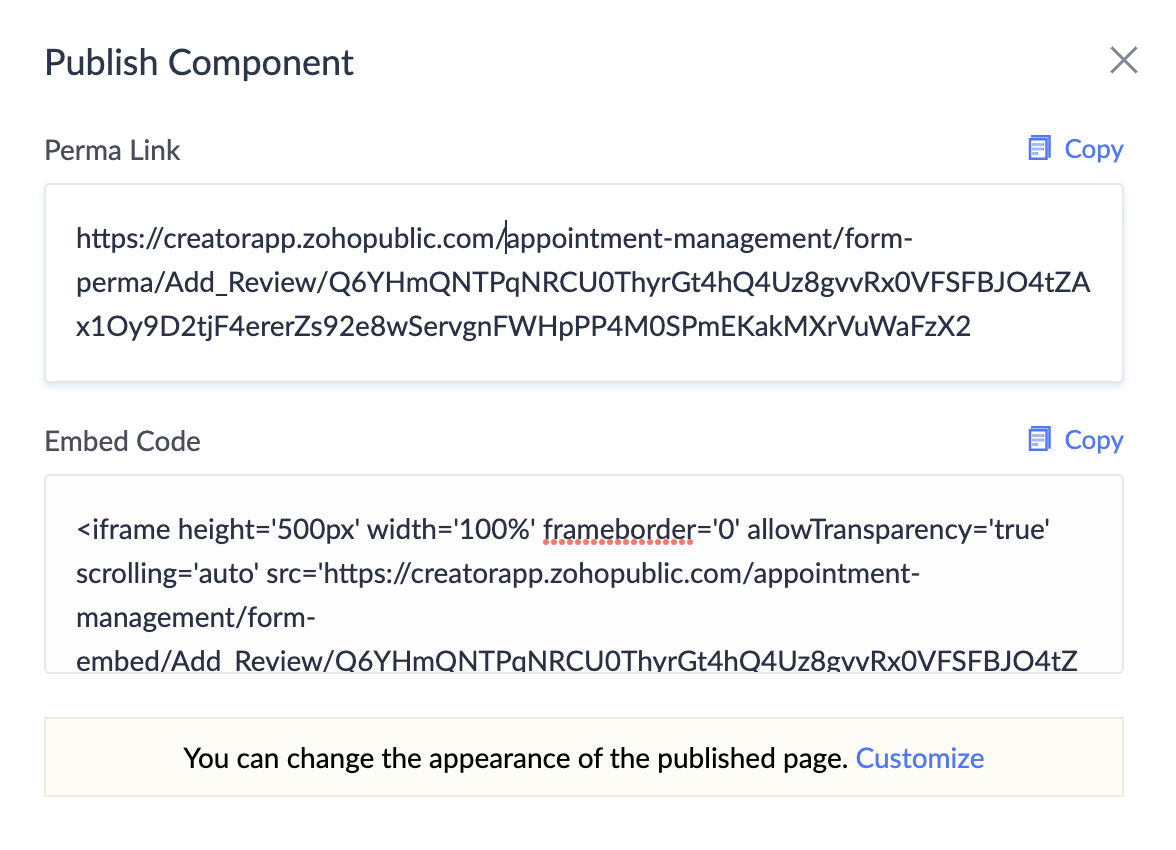Focus the Perma Link text box
Viewport: 1176px width, 850px height.
pos(583,282)
